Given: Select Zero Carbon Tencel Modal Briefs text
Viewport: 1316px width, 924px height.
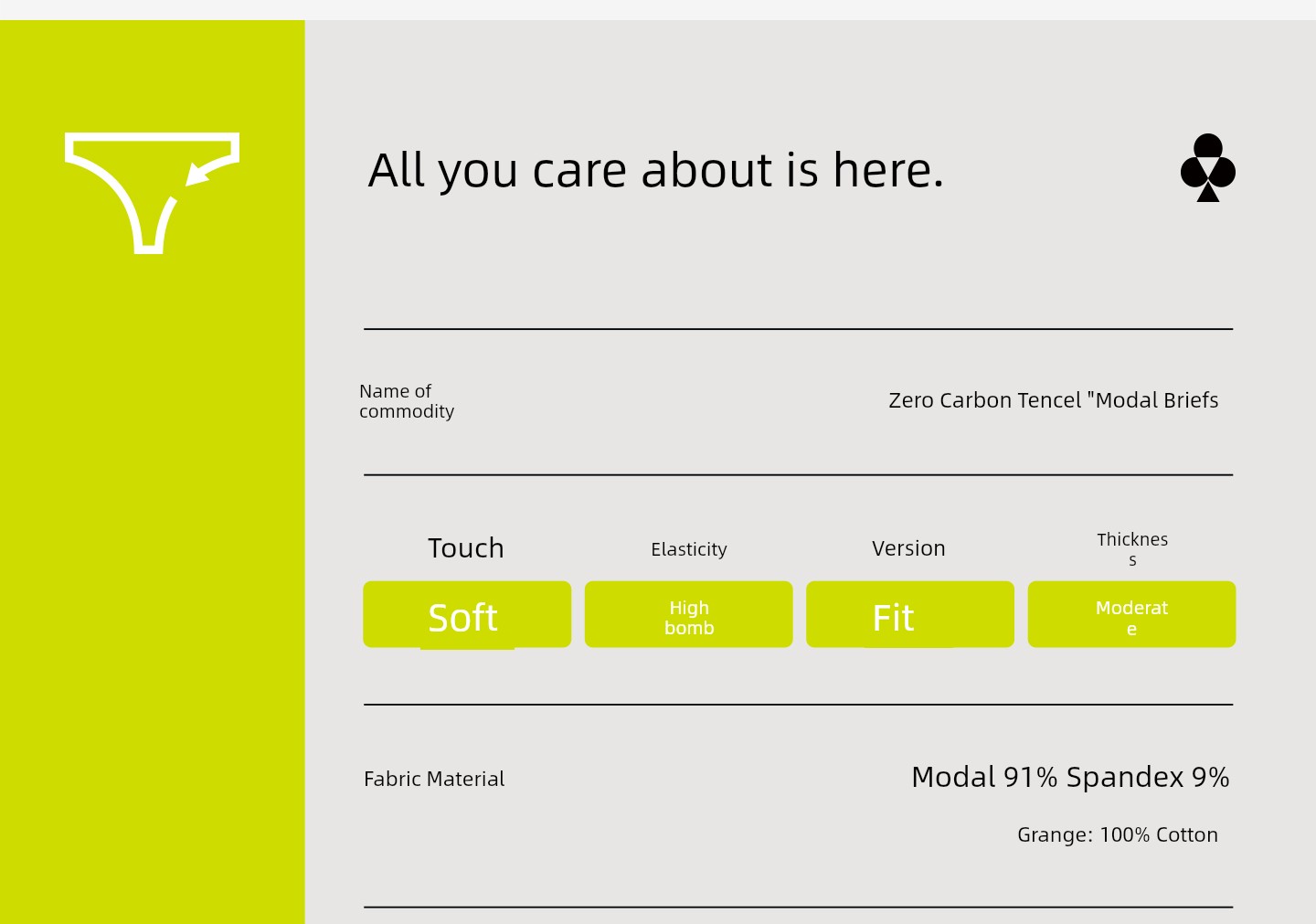Looking at the screenshot, I should point(1053,400).
